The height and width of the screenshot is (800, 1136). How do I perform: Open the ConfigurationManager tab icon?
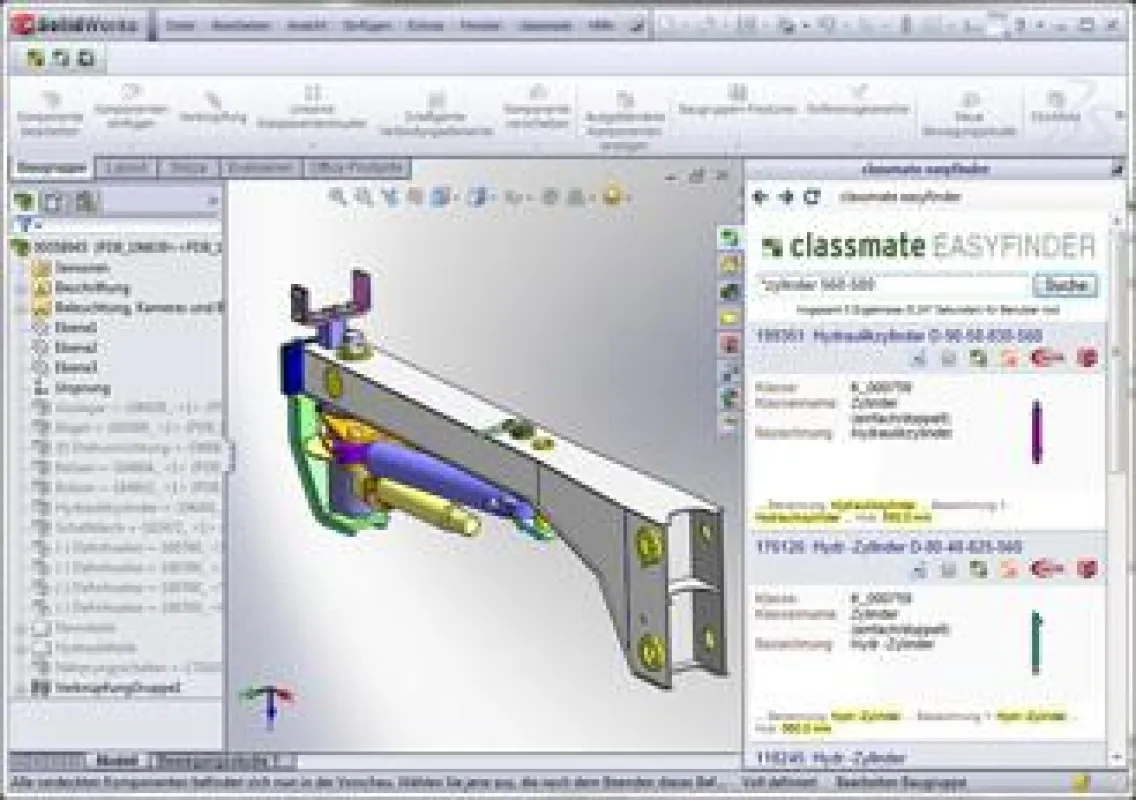85,201
